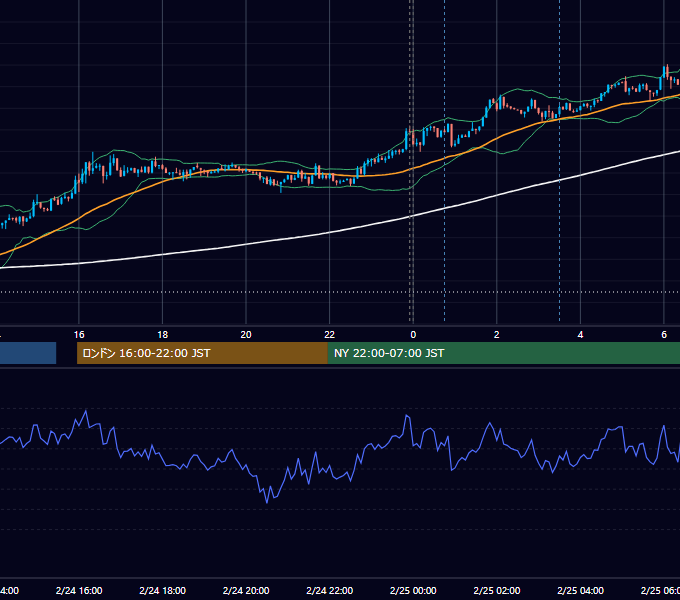Click the 20 hour label on upper axis
Screen dimensions: 680x600
[246, 335]
